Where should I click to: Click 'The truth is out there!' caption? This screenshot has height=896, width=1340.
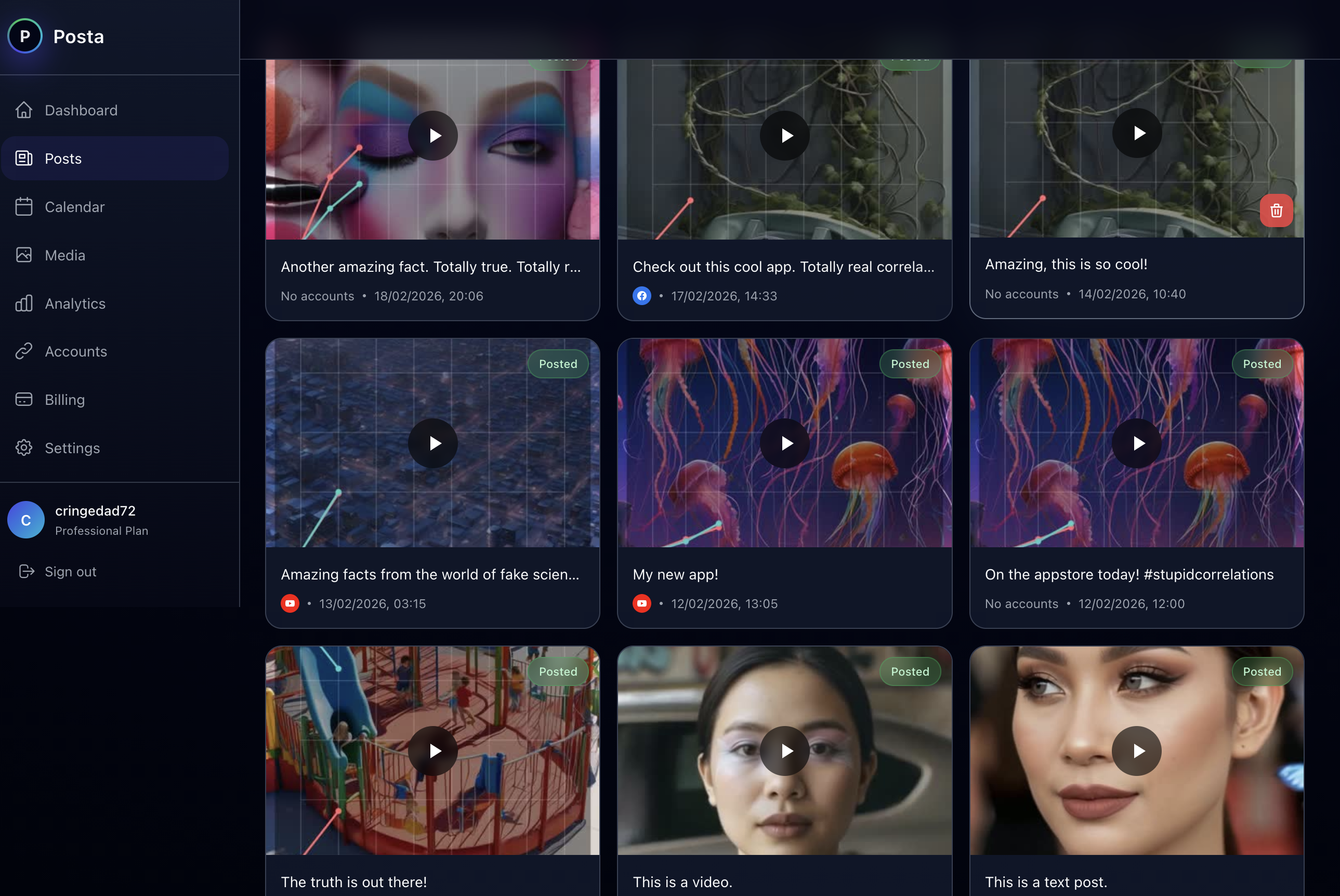tap(354, 882)
